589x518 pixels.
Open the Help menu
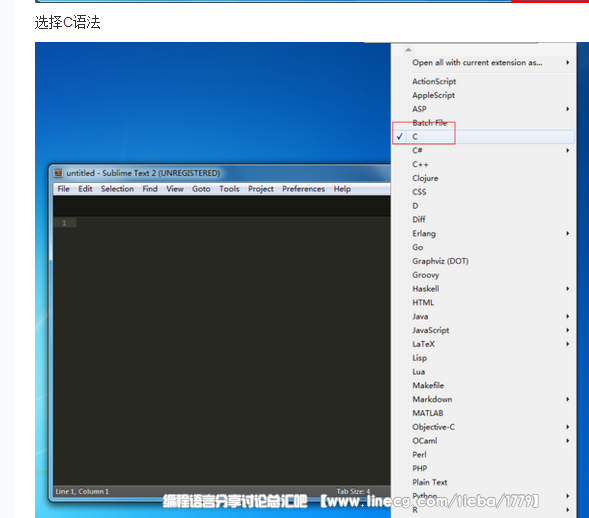(x=342, y=189)
